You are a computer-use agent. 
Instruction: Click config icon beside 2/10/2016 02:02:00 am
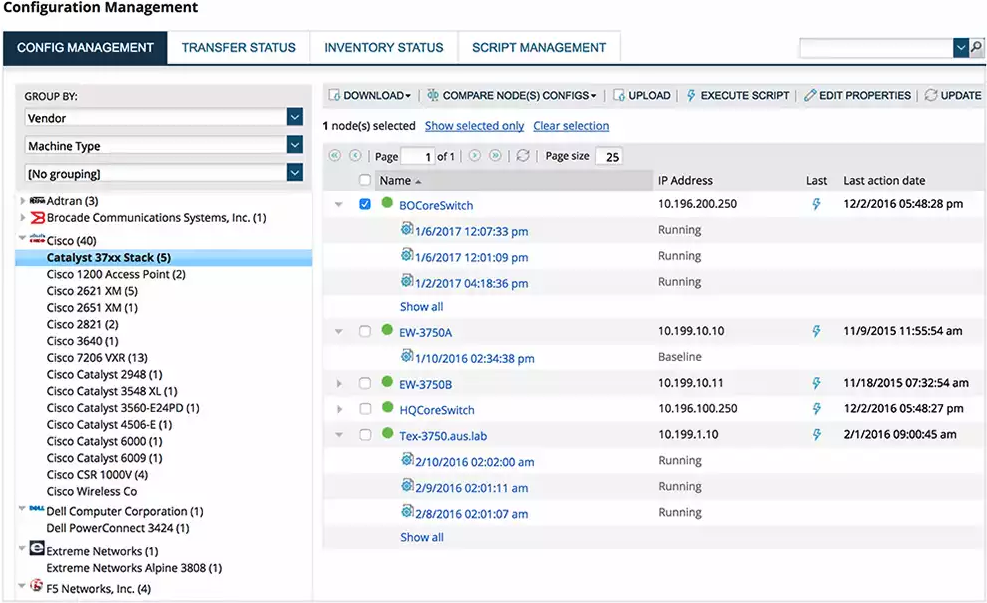[407, 459]
